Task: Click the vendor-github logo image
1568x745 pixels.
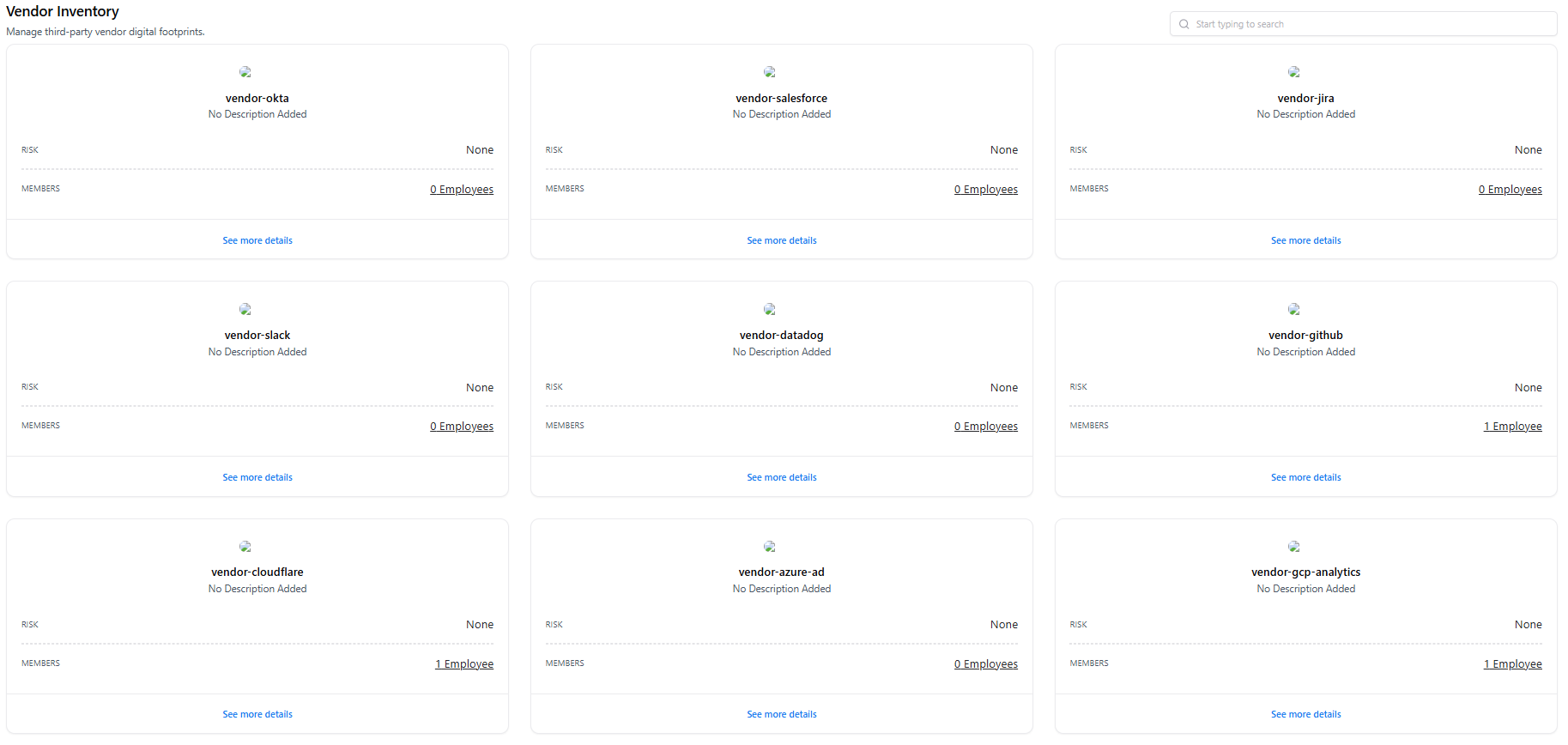Action: click(1294, 309)
